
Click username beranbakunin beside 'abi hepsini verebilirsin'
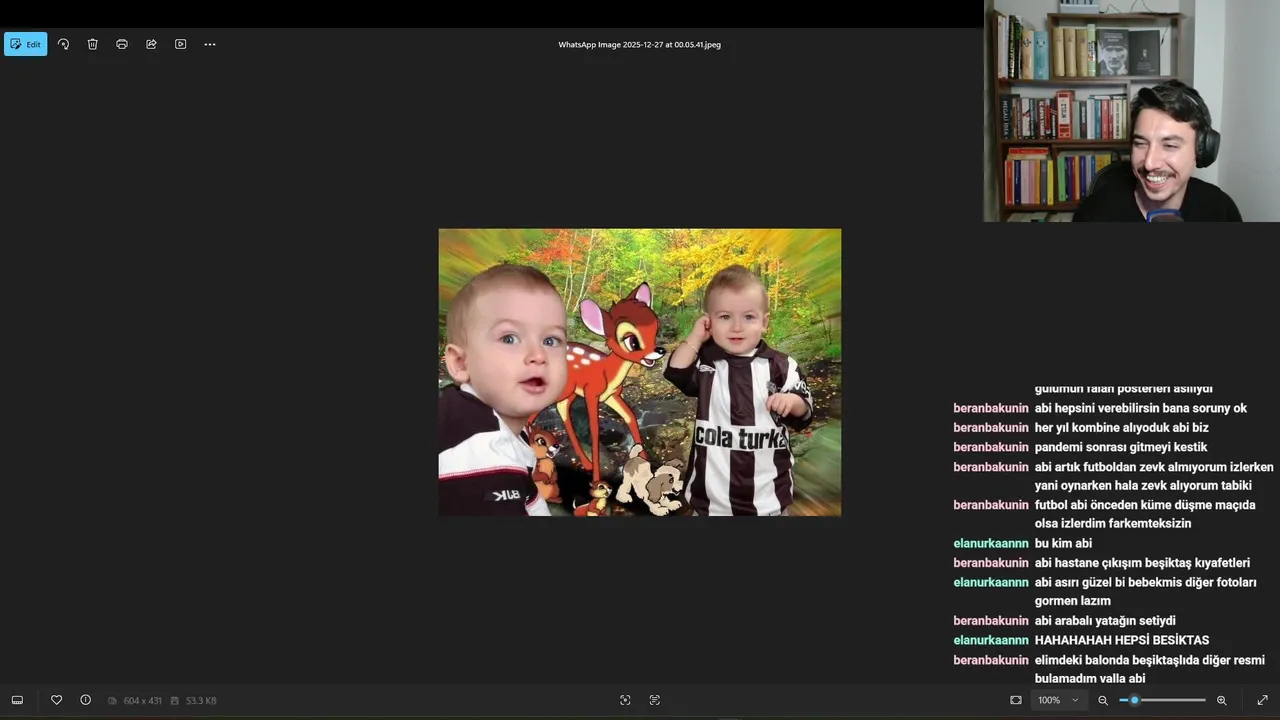(x=991, y=408)
